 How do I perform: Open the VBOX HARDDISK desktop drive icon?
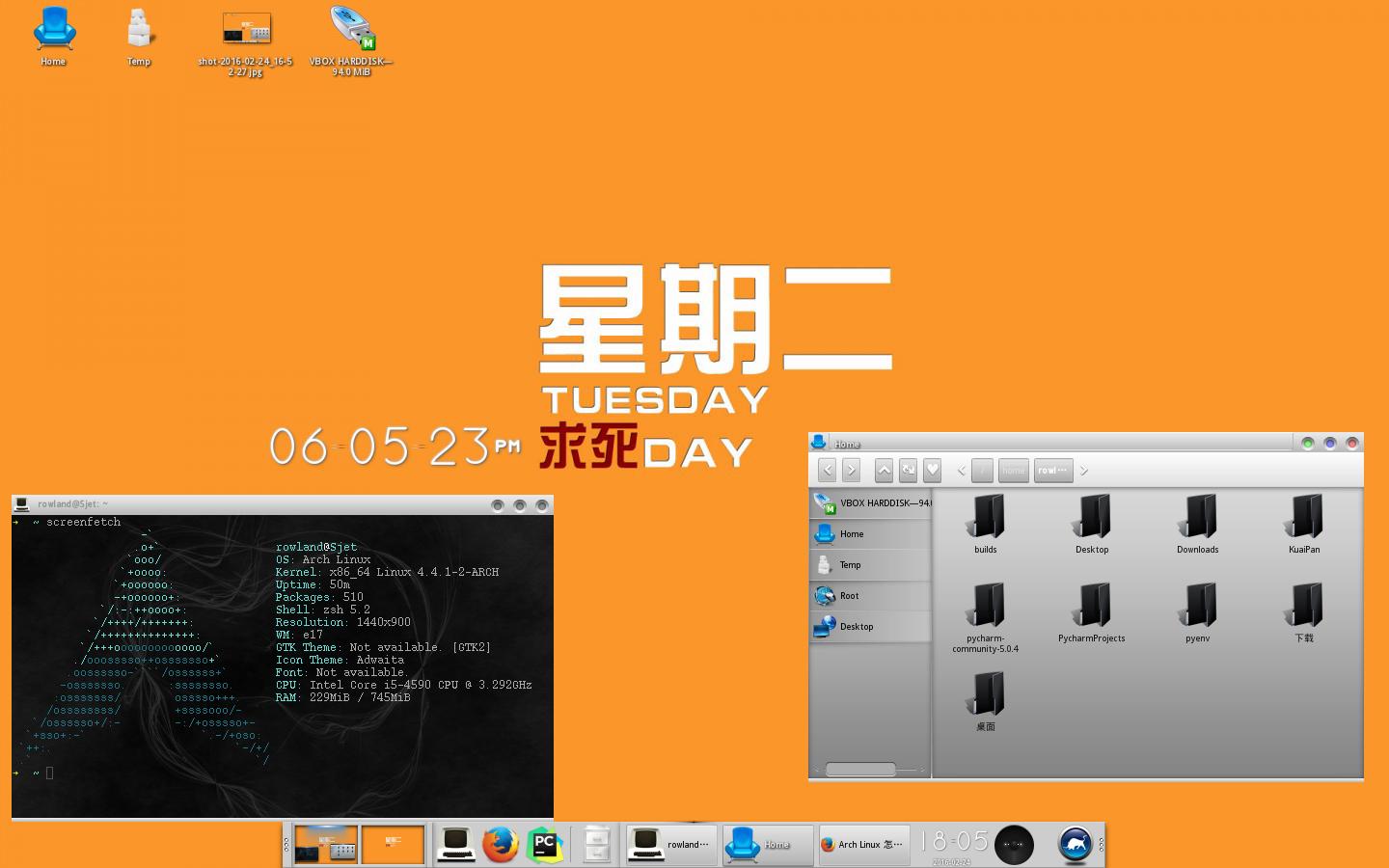(x=351, y=41)
